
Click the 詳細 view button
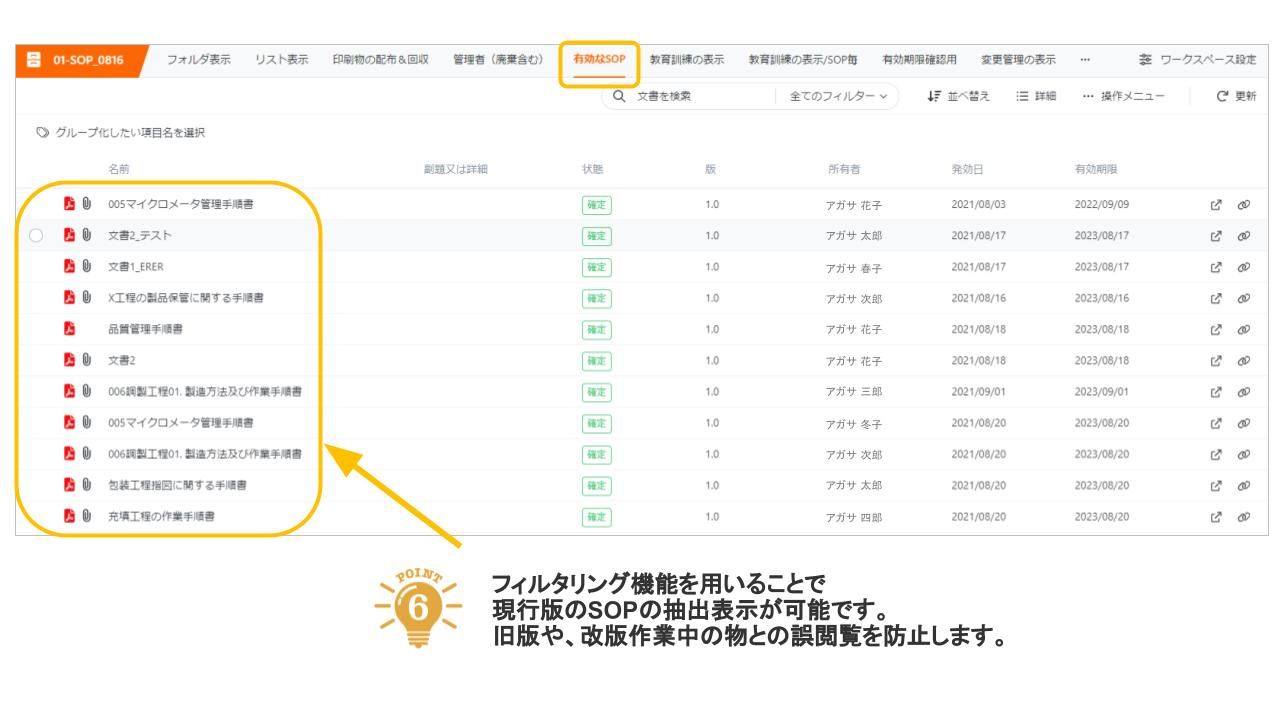(1036, 96)
